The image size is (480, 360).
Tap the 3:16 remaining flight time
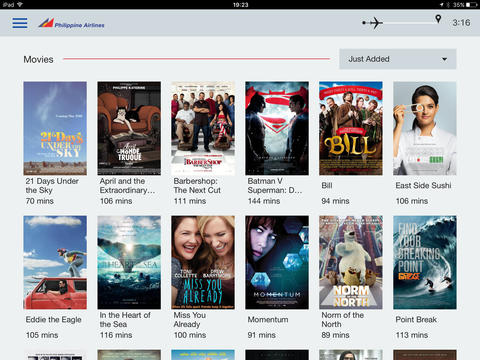pos(461,23)
